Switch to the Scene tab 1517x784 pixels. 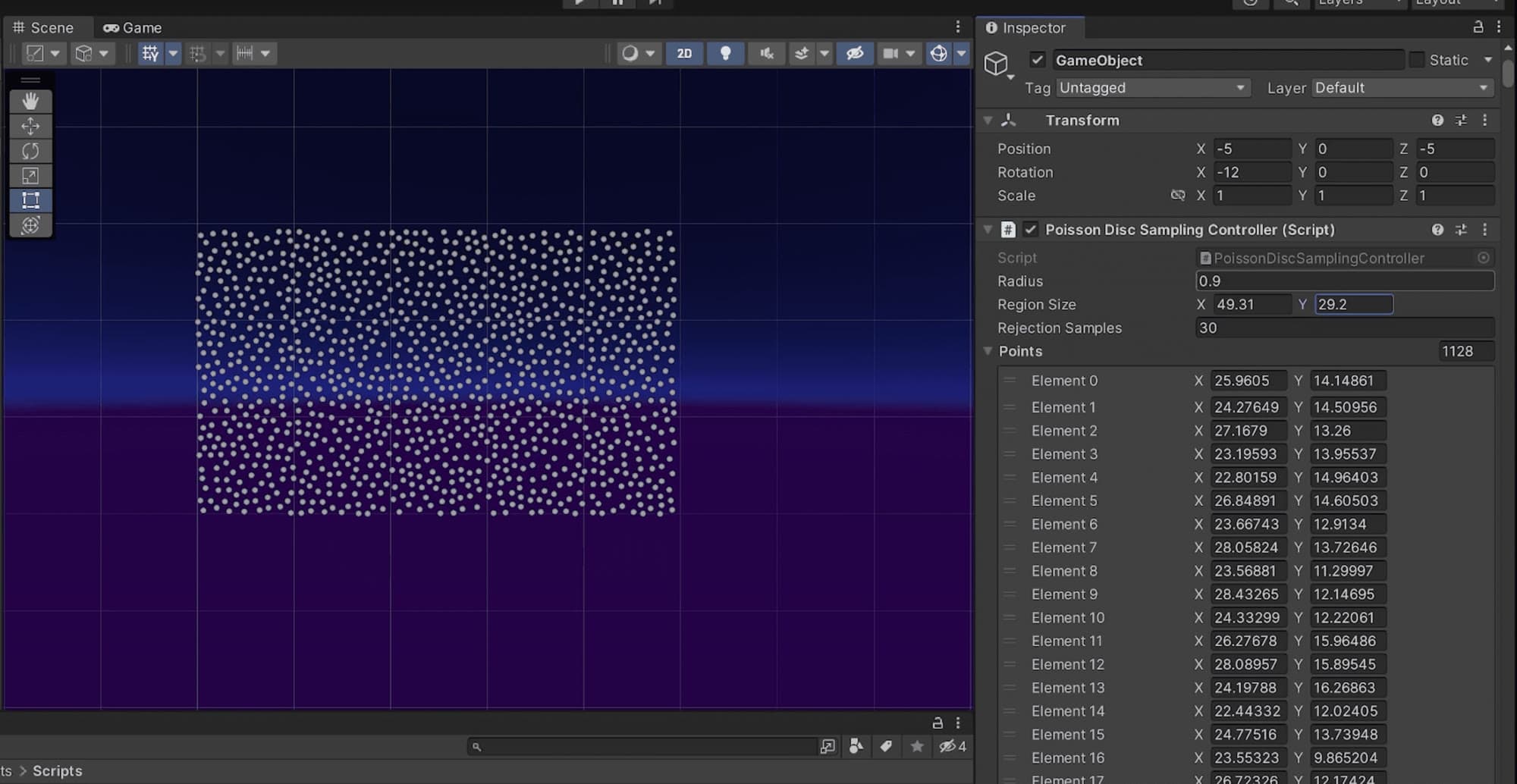click(43, 27)
